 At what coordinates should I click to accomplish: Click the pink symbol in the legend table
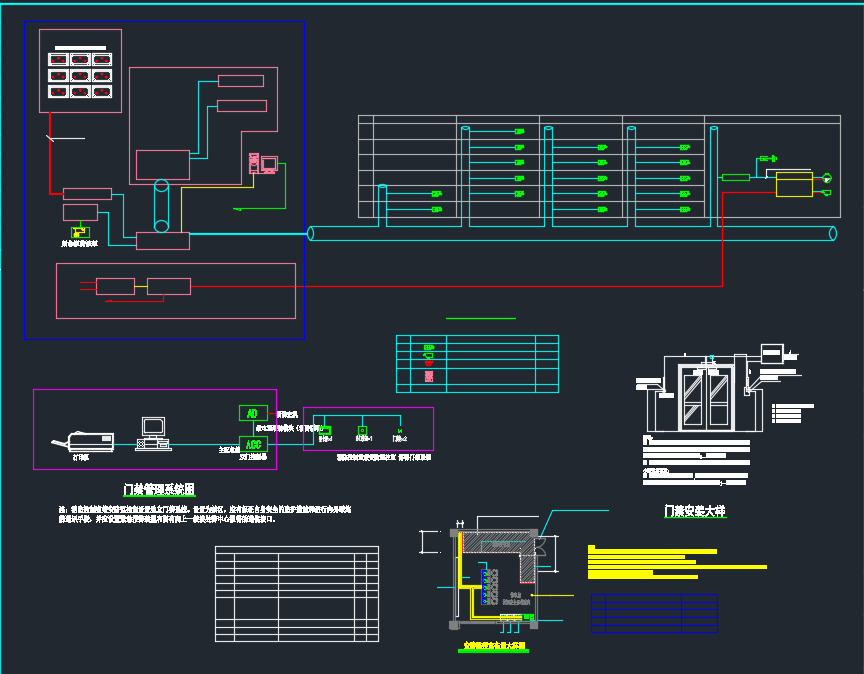pos(429,376)
